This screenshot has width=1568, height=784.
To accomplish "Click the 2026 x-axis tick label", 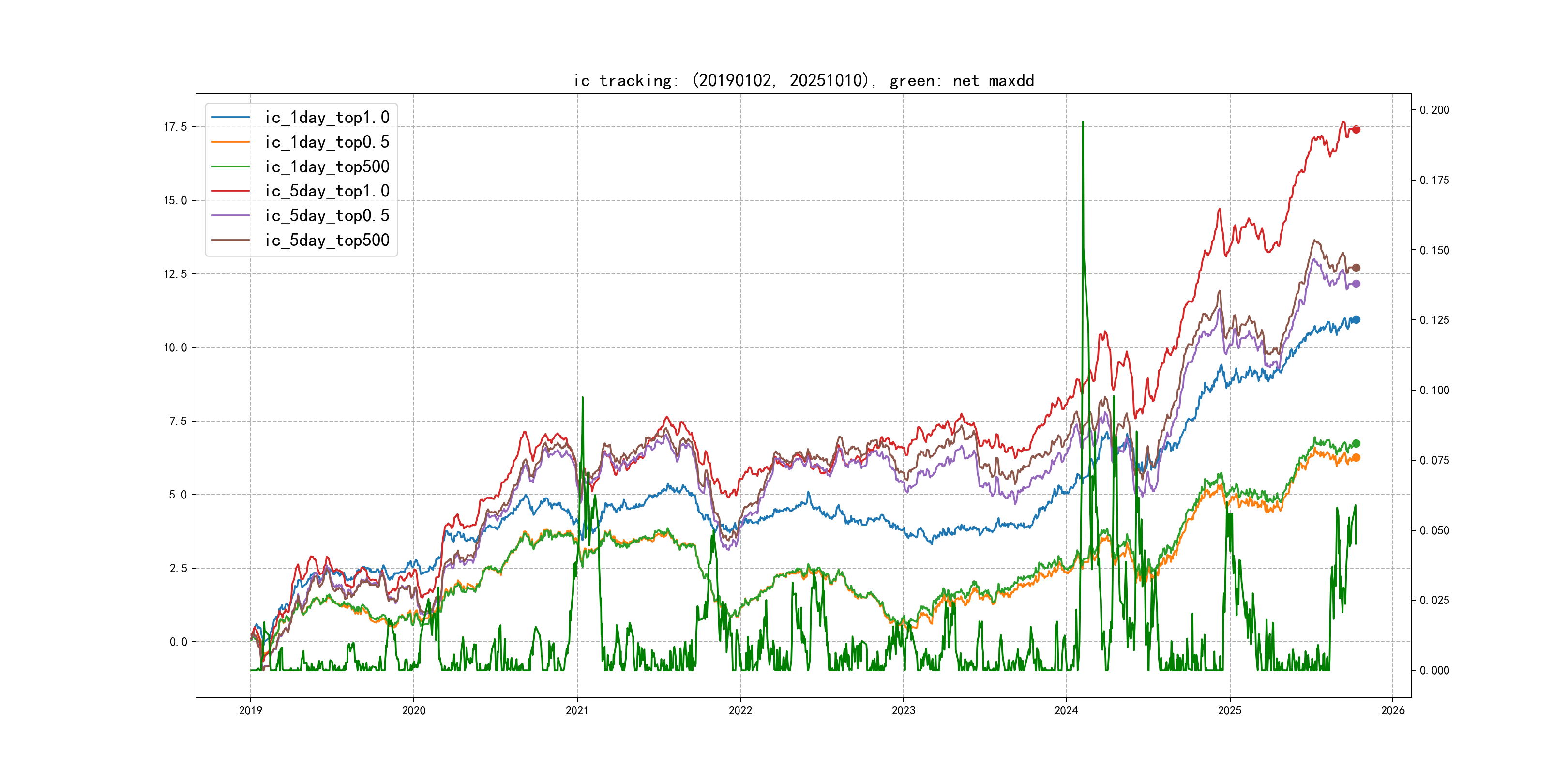I will (x=1393, y=710).
